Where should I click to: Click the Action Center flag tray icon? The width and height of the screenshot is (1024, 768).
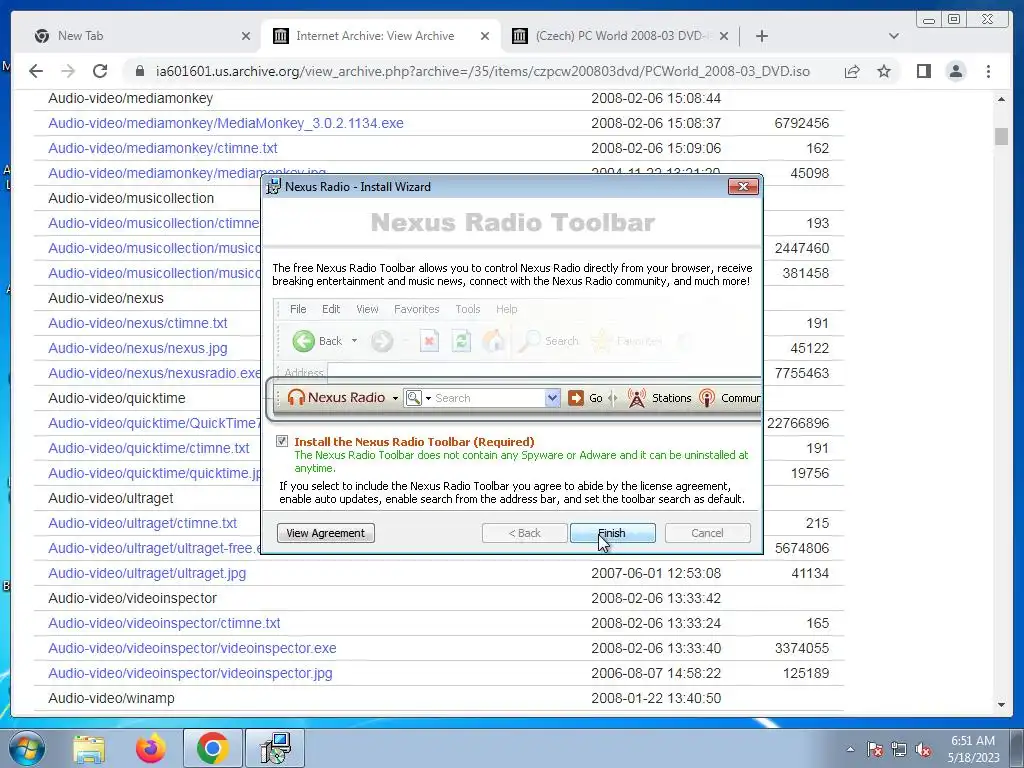[x=875, y=749]
